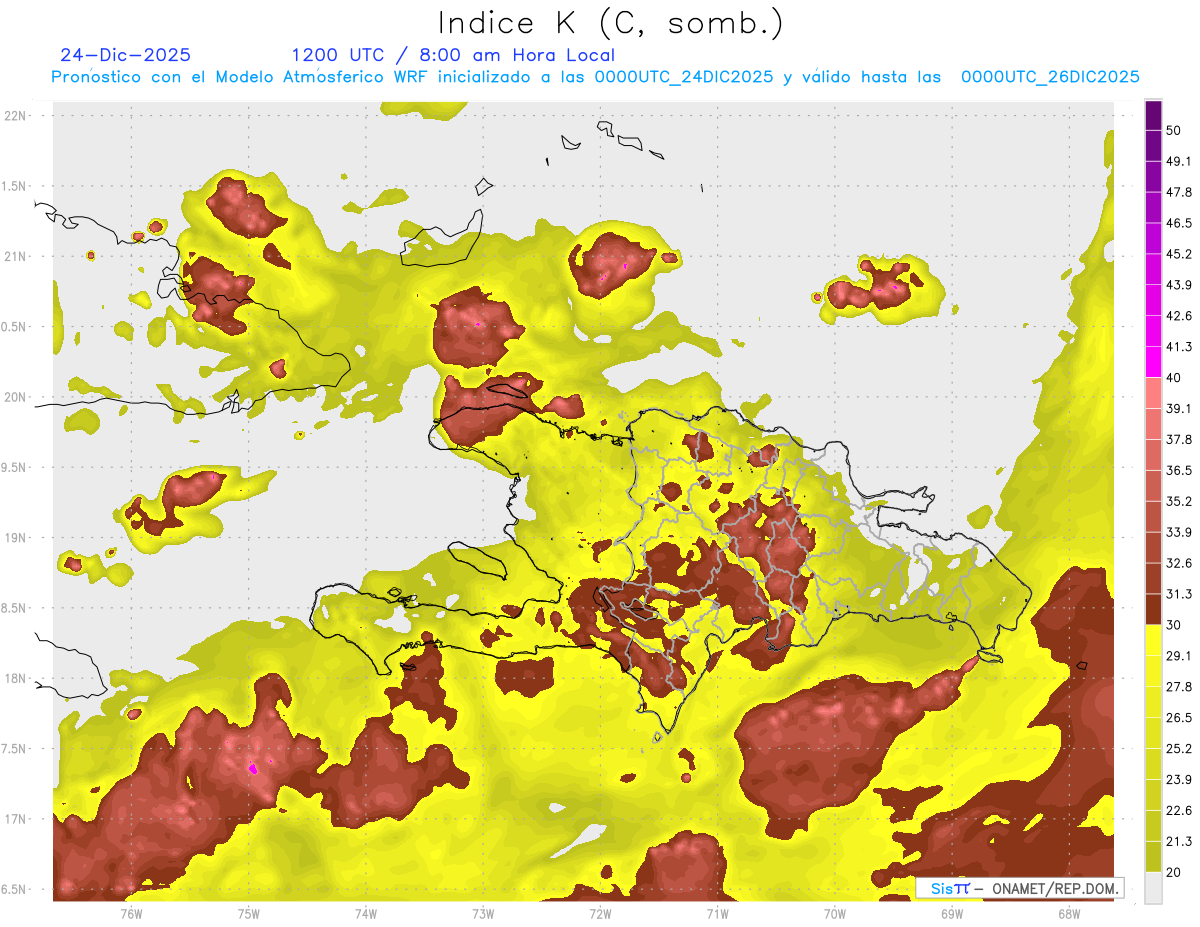Click the '36.5' colorbar label
Screen dimensions: 1200x927
click(x=1179, y=470)
